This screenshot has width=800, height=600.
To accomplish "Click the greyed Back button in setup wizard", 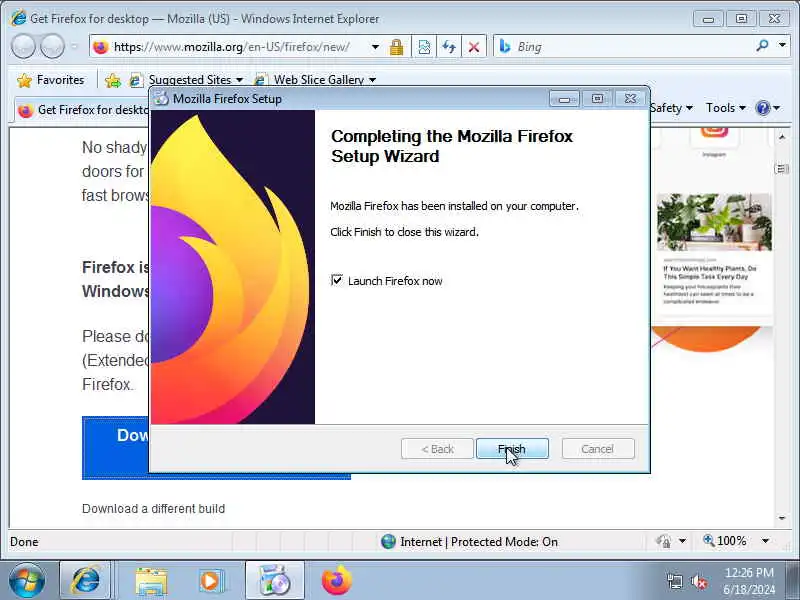I will [x=437, y=449].
